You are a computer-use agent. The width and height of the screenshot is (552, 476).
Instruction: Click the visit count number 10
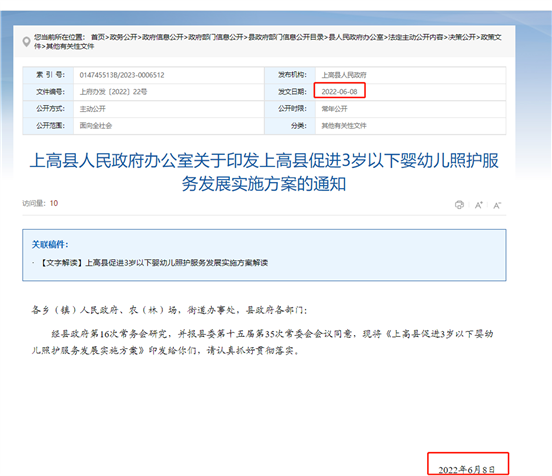54,203
